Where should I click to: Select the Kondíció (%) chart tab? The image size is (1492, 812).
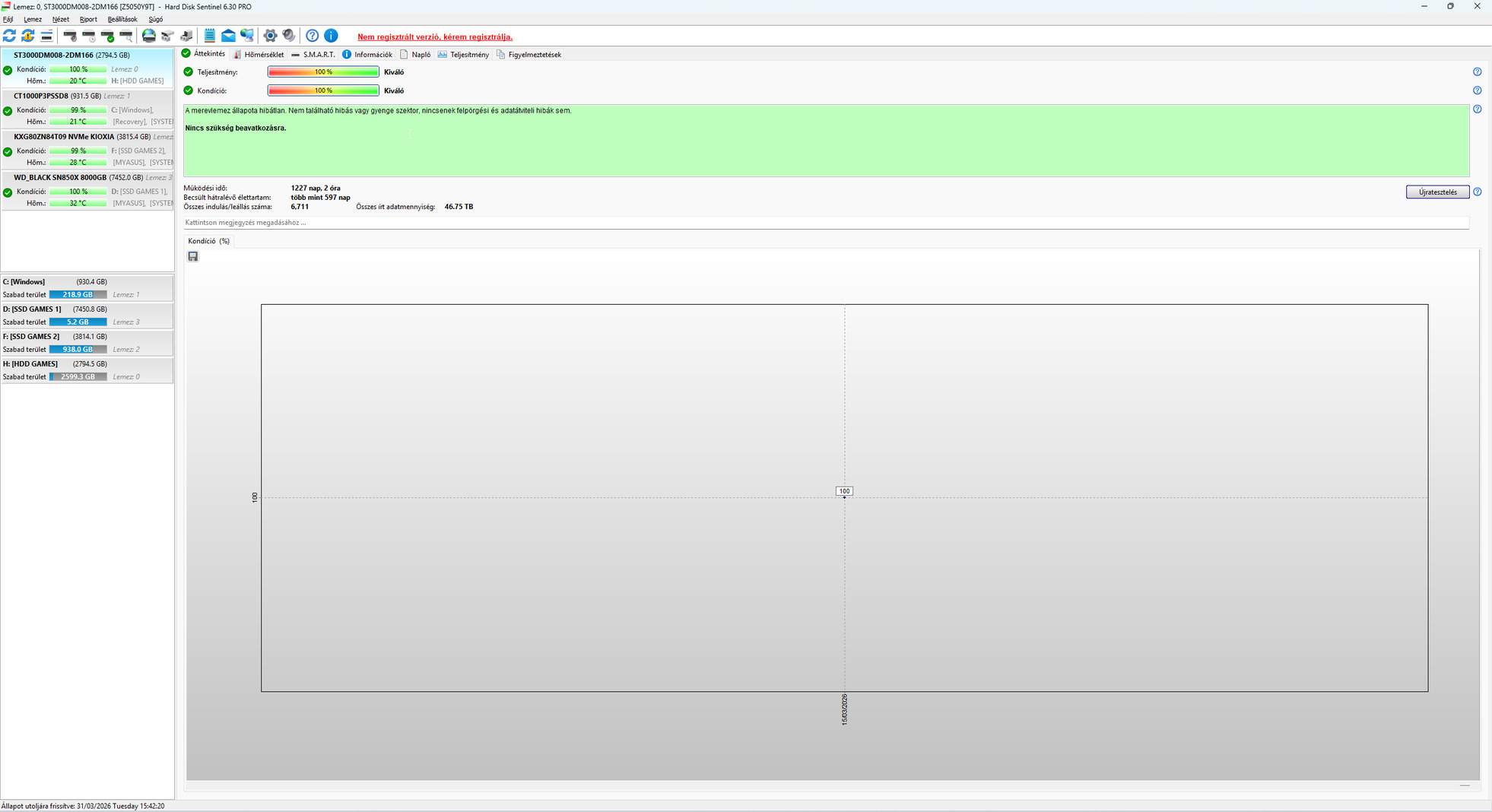[x=209, y=241]
